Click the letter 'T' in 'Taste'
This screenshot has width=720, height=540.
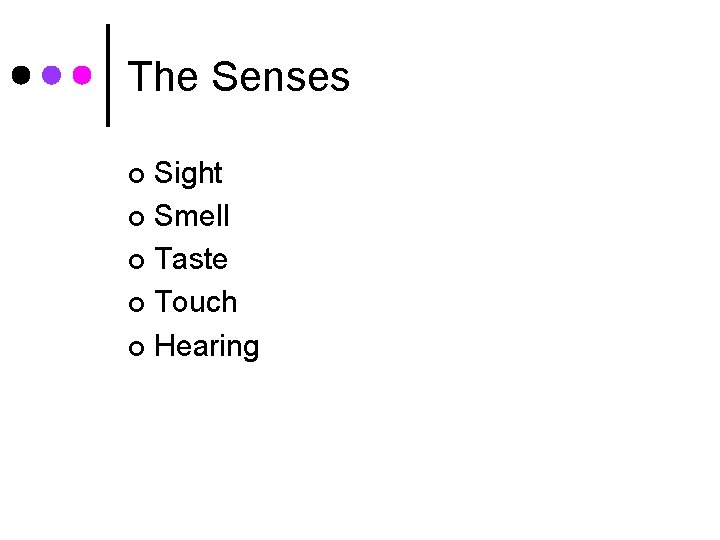[x=165, y=259]
